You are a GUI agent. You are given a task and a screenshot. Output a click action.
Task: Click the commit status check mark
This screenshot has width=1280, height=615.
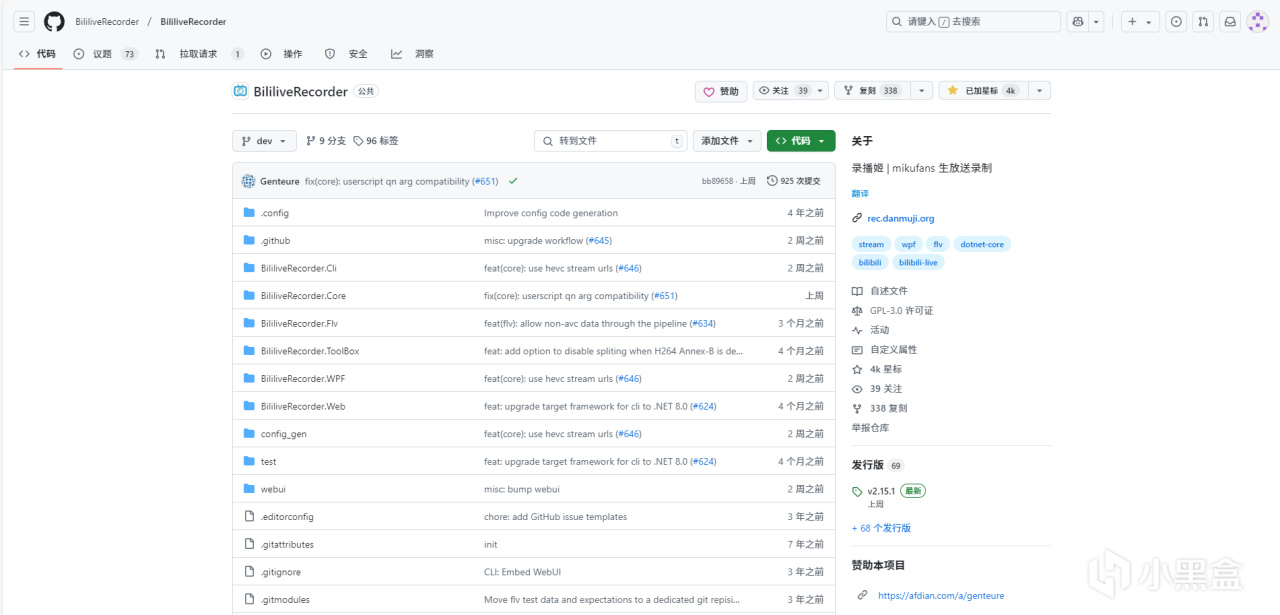tap(513, 181)
